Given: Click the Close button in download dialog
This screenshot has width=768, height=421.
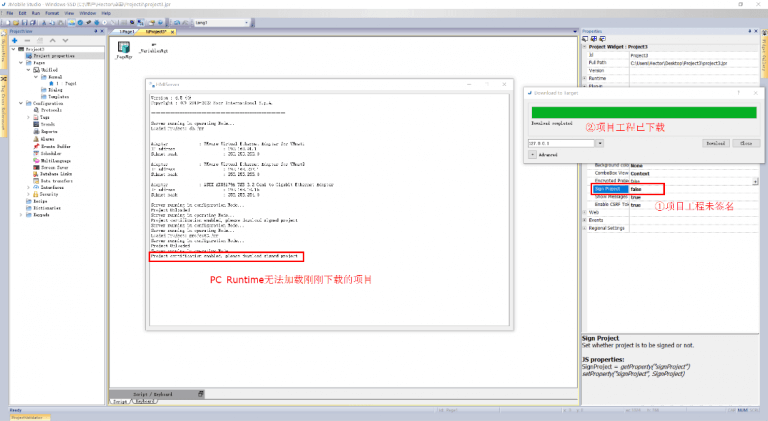Looking at the screenshot, I should (x=745, y=143).
